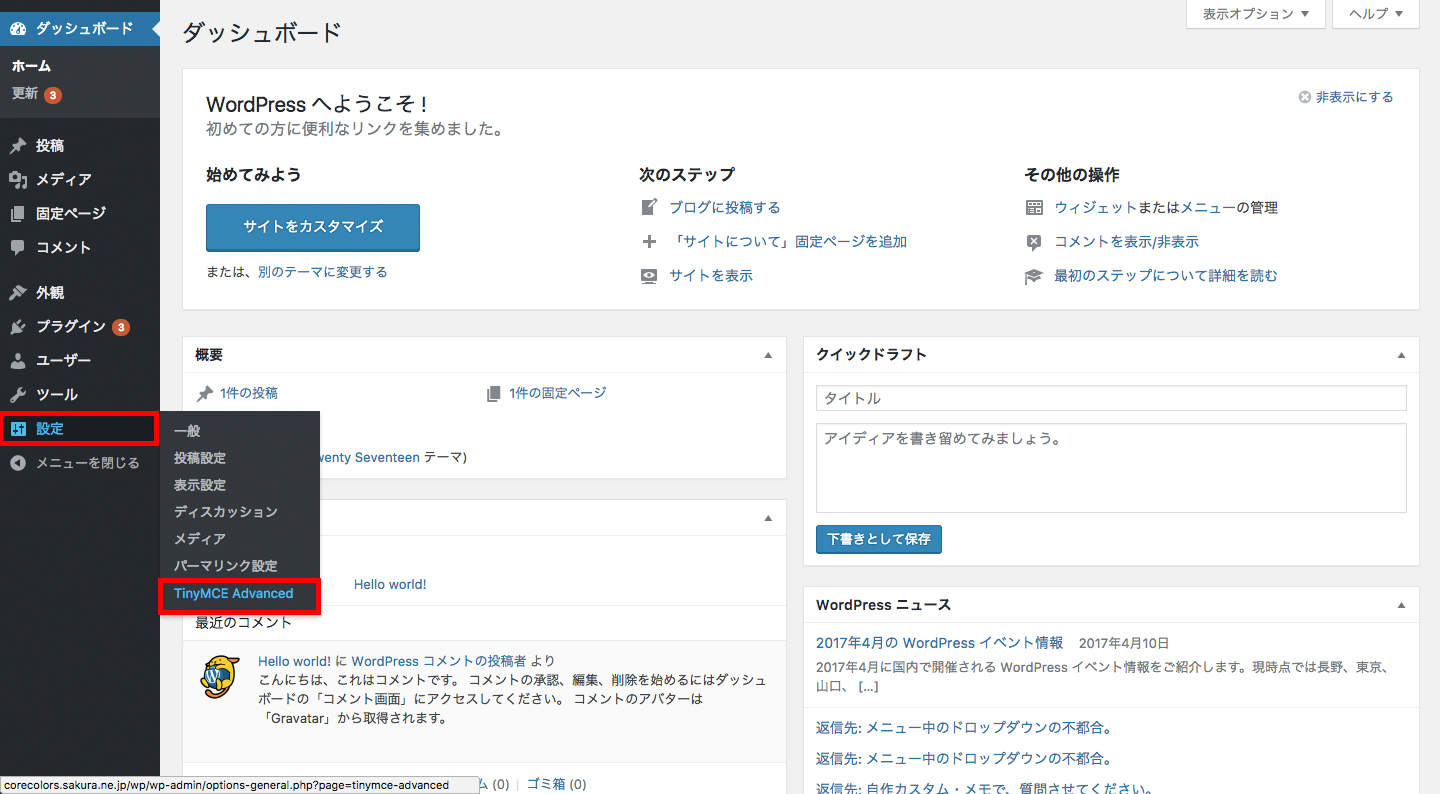The height and width of the screenshot is (794, 1440).
Task: Click the サイトをカスタマイズ button
Action: (313, 227)
